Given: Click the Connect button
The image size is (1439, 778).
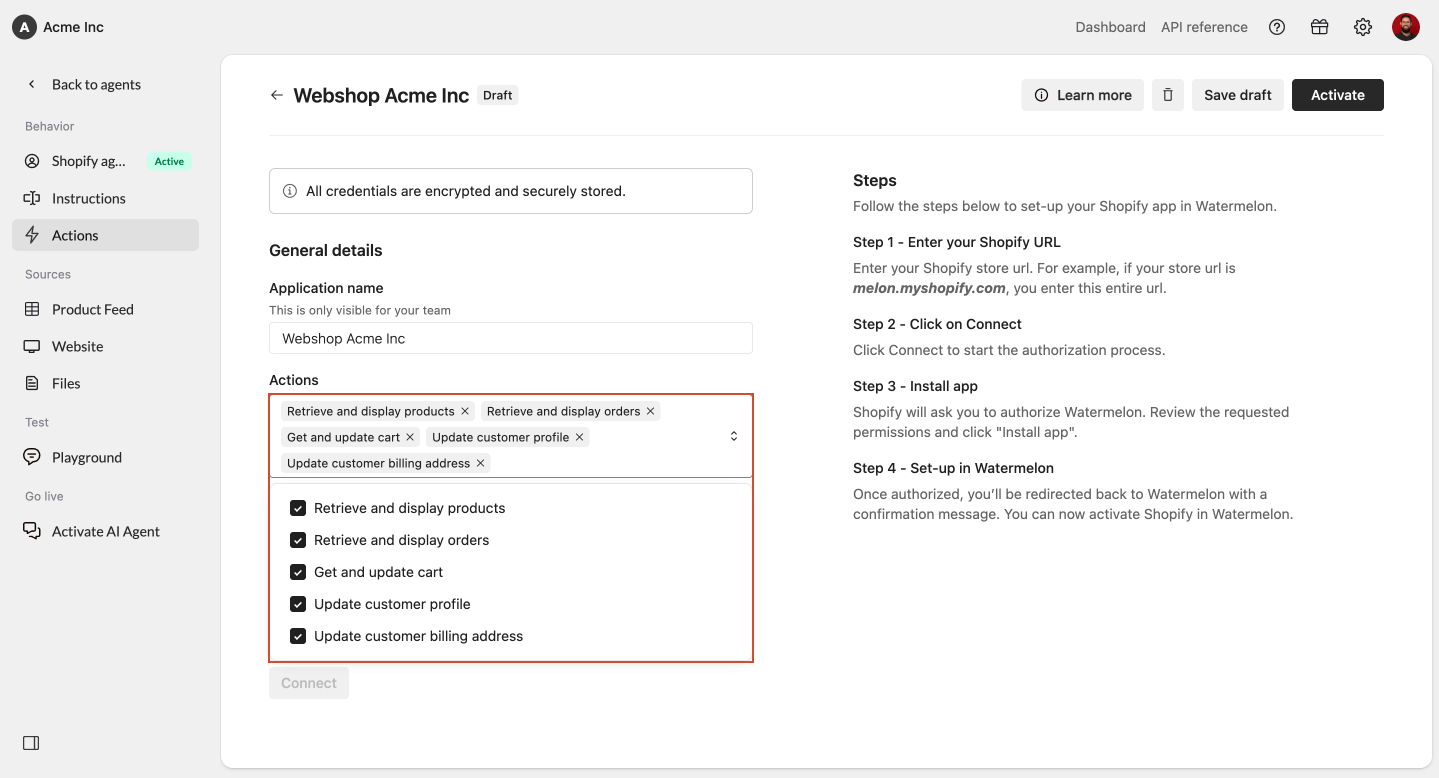Looking at the screenshot, I should (x=309, y=683).
